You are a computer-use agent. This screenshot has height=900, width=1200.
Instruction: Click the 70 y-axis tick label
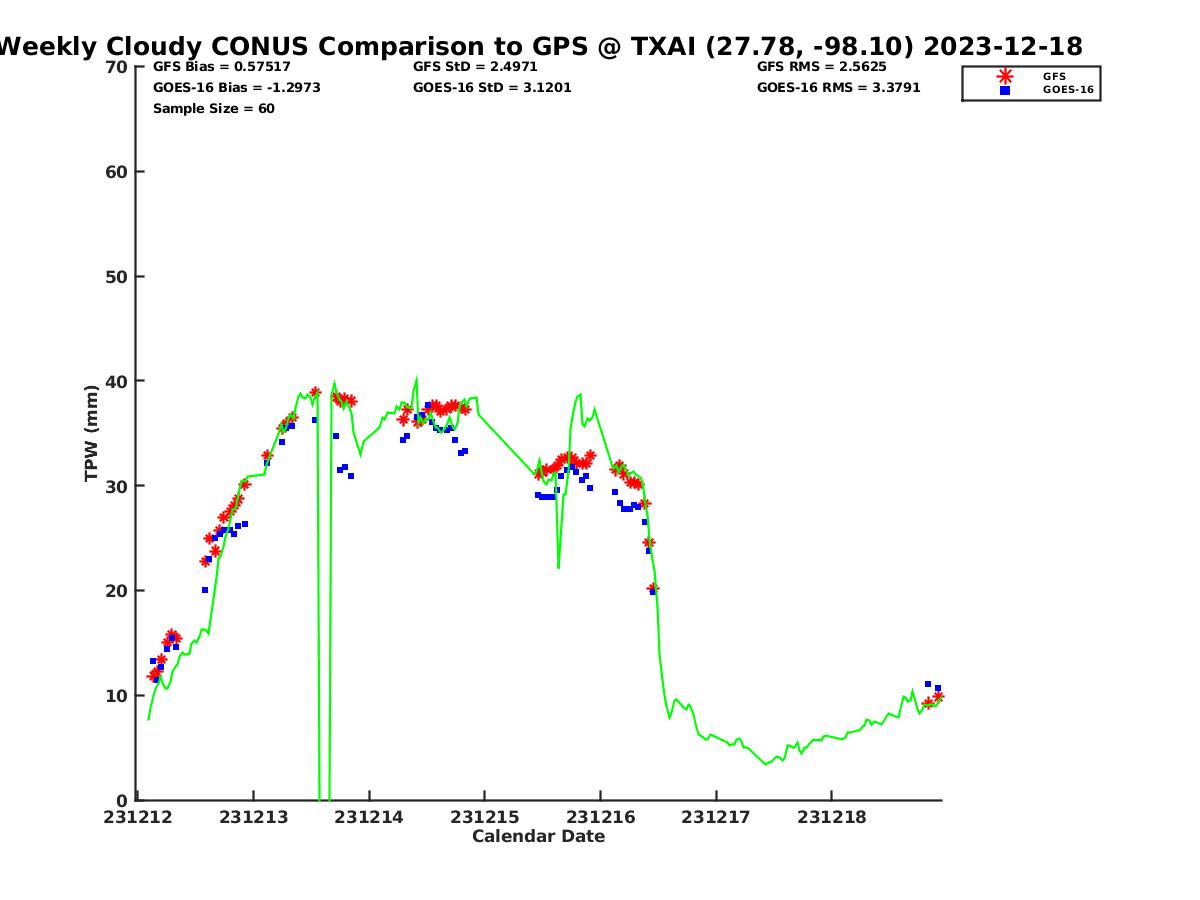pos(117,67)
